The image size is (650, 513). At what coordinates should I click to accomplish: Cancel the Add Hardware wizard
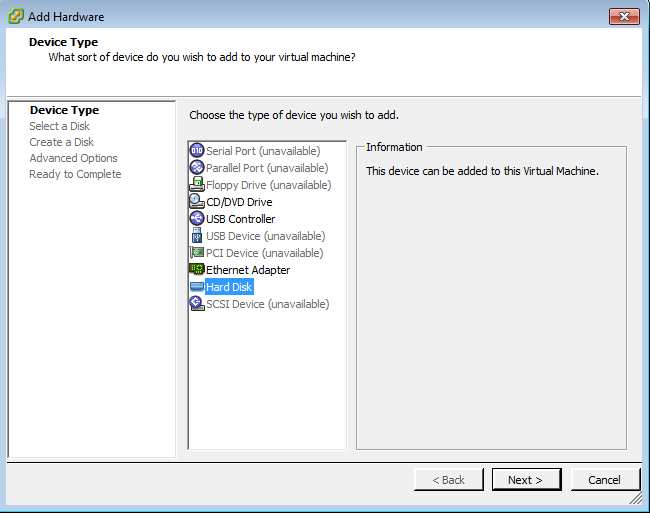click(604, 480)
